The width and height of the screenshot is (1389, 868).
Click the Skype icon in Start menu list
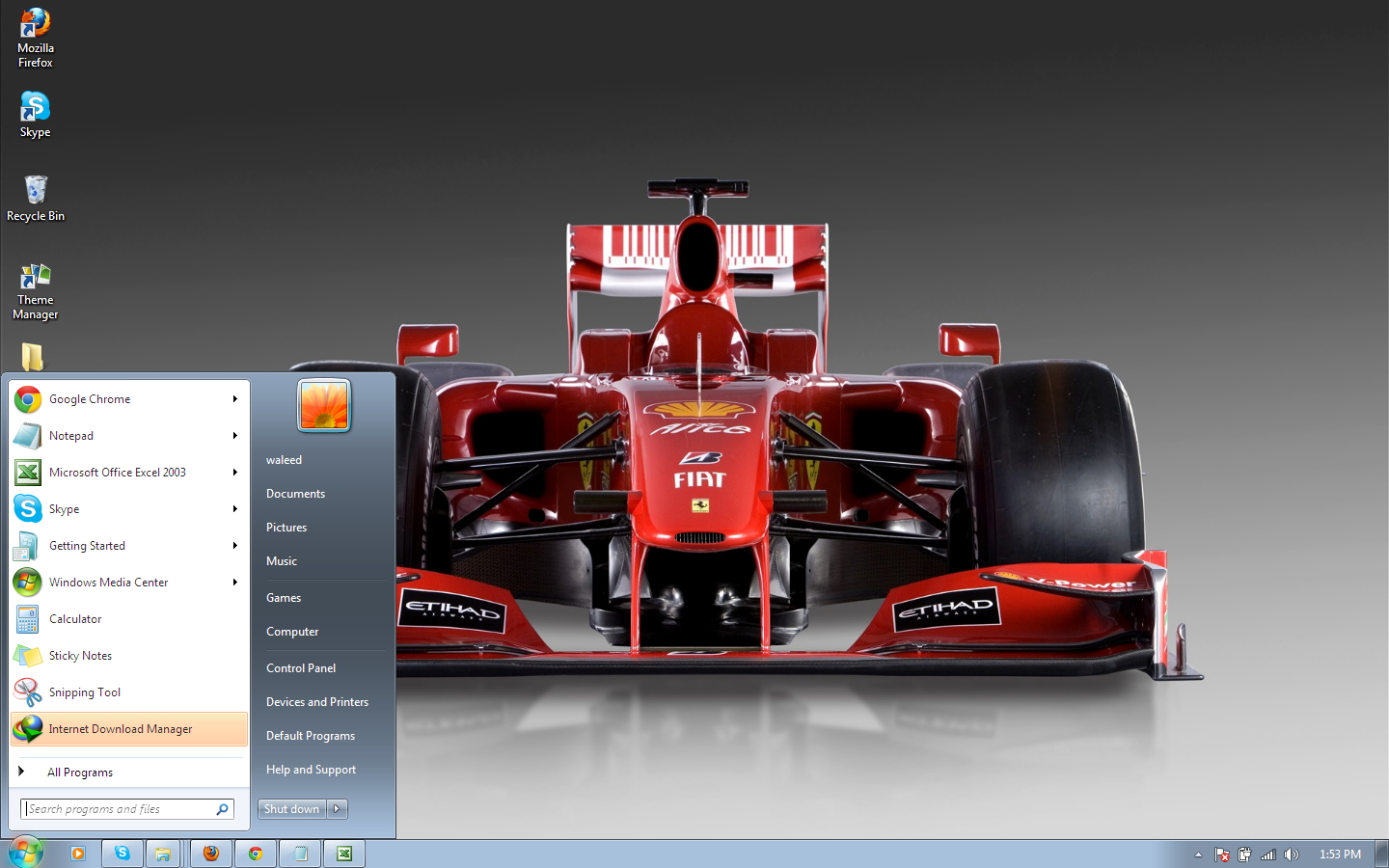[28, 509]
